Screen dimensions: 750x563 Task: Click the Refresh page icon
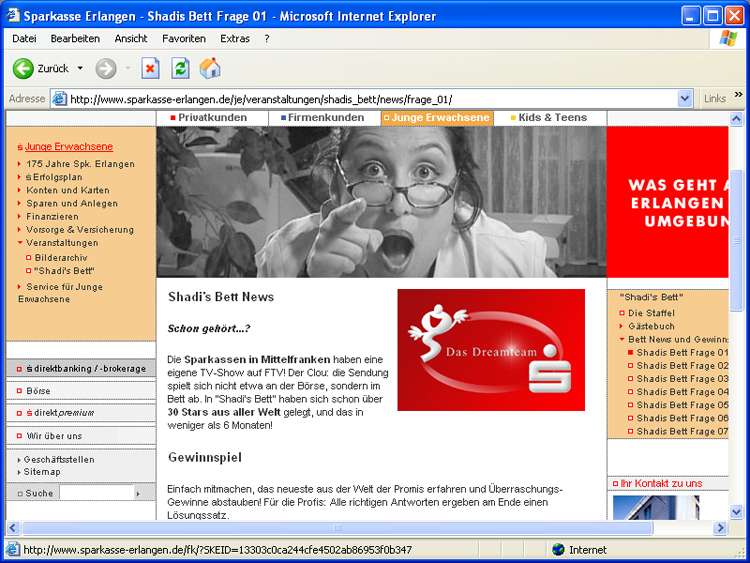coord(180,68)
